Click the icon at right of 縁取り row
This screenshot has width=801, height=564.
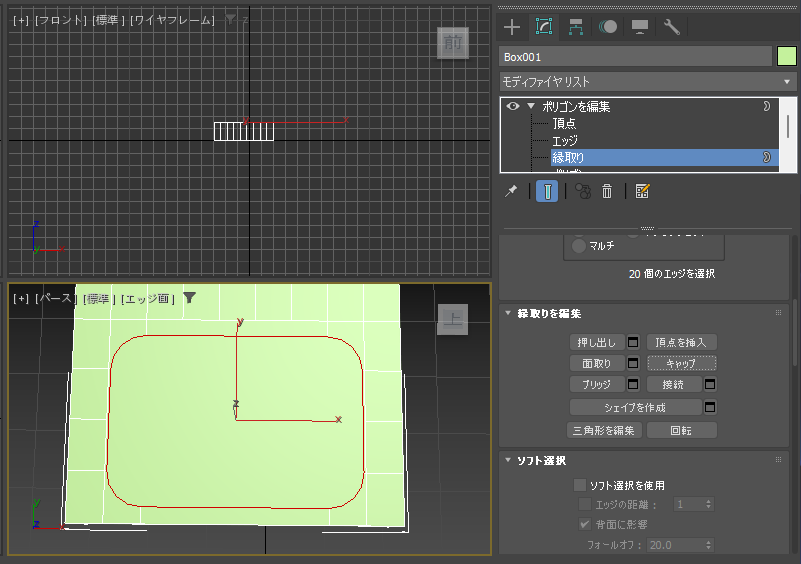[766, 157]
